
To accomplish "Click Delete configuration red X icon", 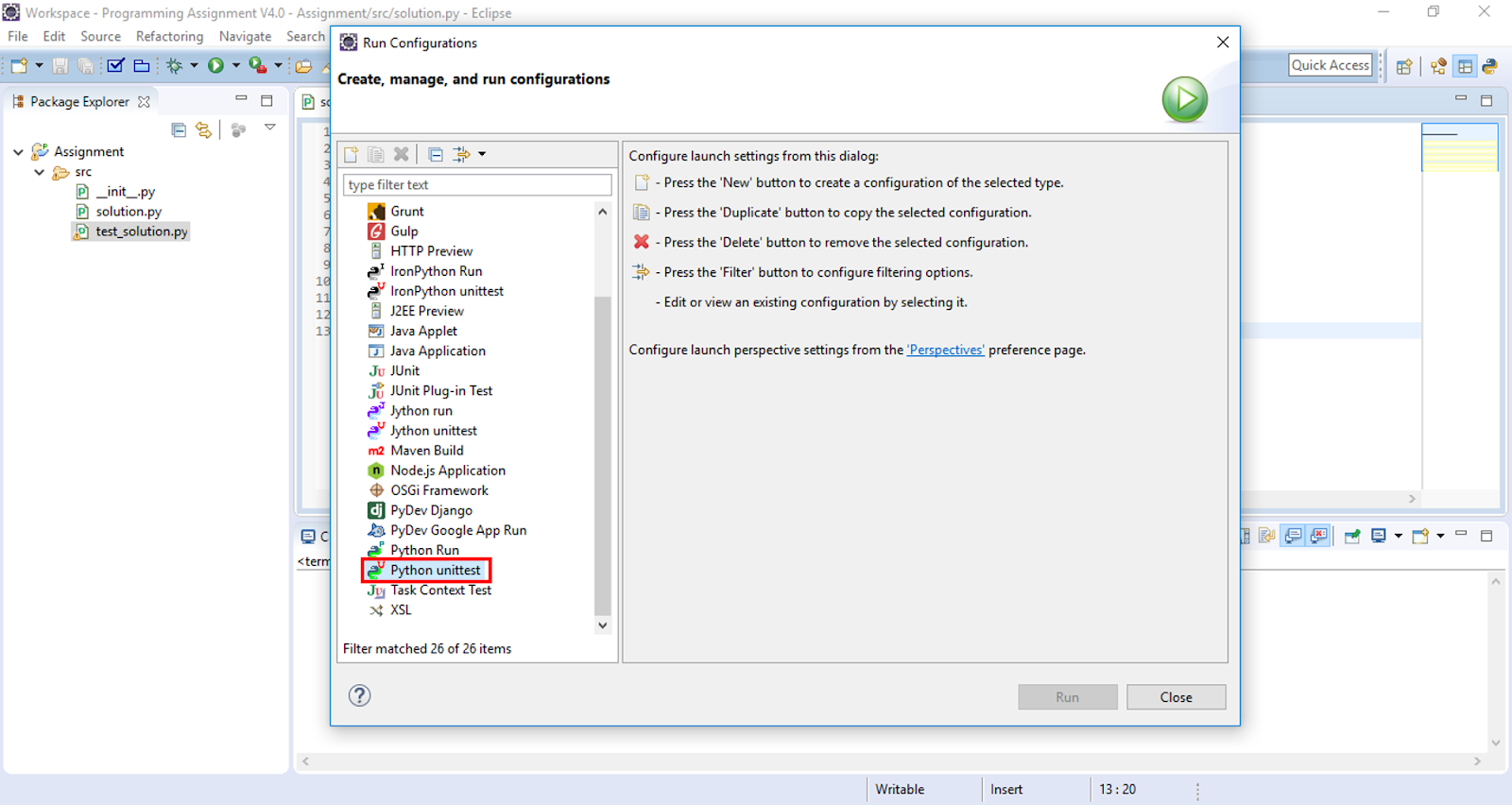I will [402, 154].
